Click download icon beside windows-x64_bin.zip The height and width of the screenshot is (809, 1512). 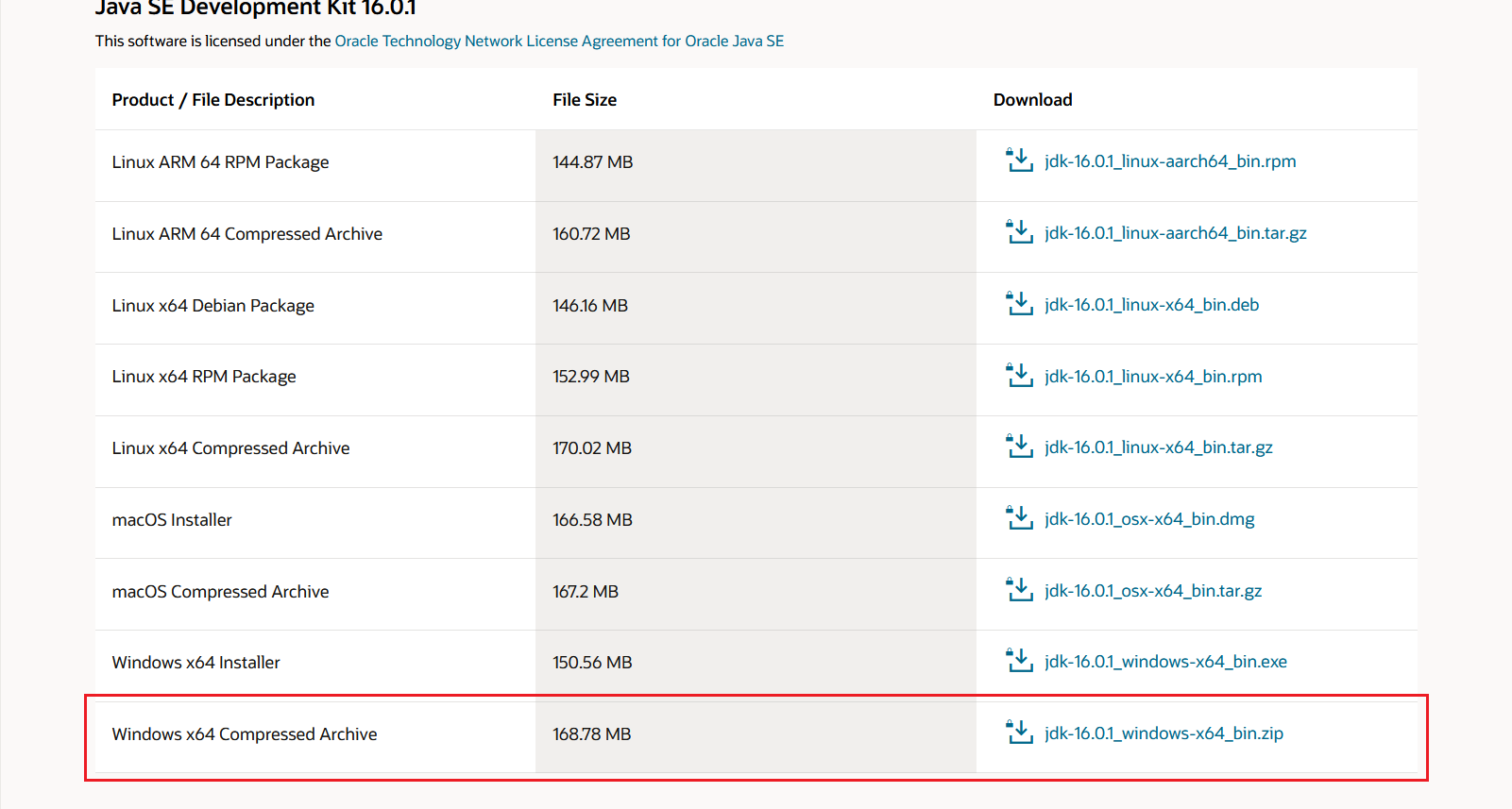tap(1019, 733)
